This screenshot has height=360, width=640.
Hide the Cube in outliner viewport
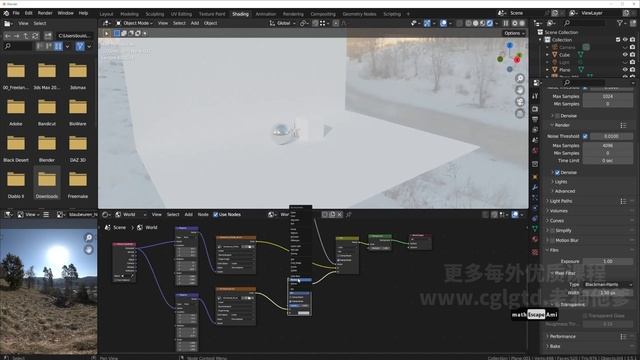625,55
